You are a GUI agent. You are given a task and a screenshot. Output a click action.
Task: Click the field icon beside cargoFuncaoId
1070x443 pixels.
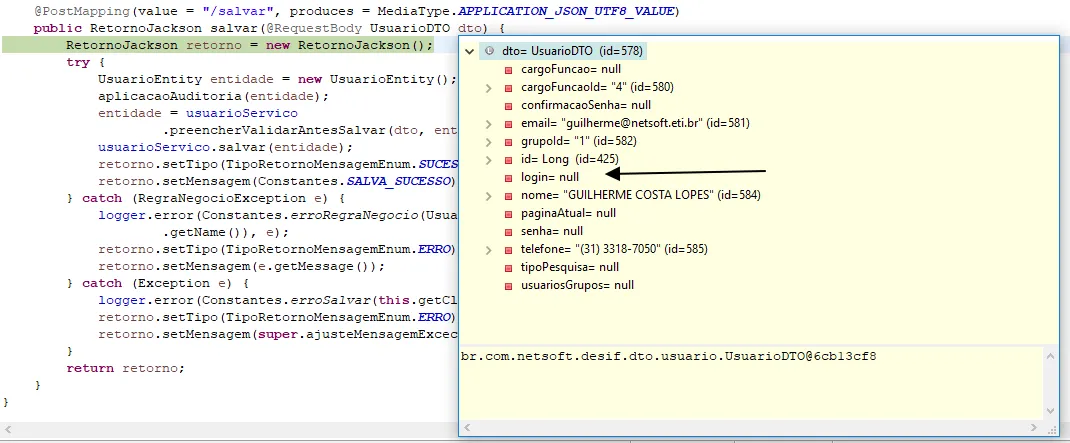(508, 87)
